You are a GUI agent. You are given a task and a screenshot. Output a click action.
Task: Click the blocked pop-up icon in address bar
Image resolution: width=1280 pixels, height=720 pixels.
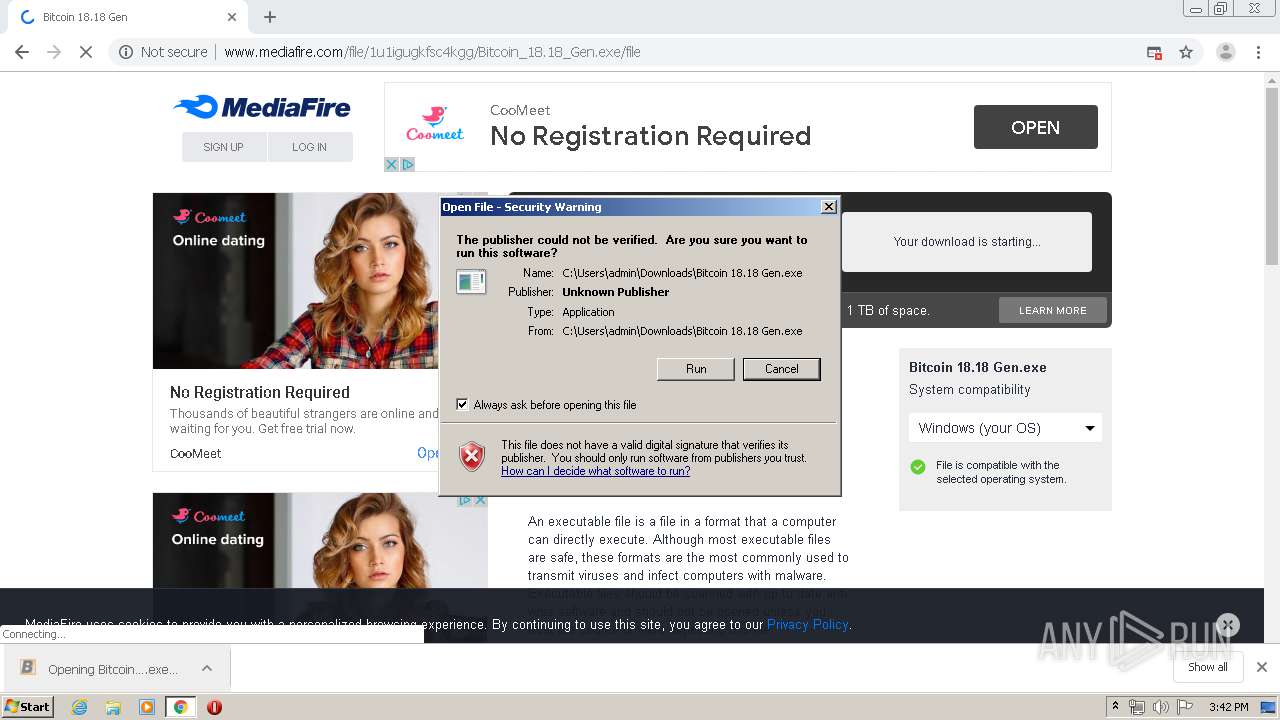coord(1154,52)
